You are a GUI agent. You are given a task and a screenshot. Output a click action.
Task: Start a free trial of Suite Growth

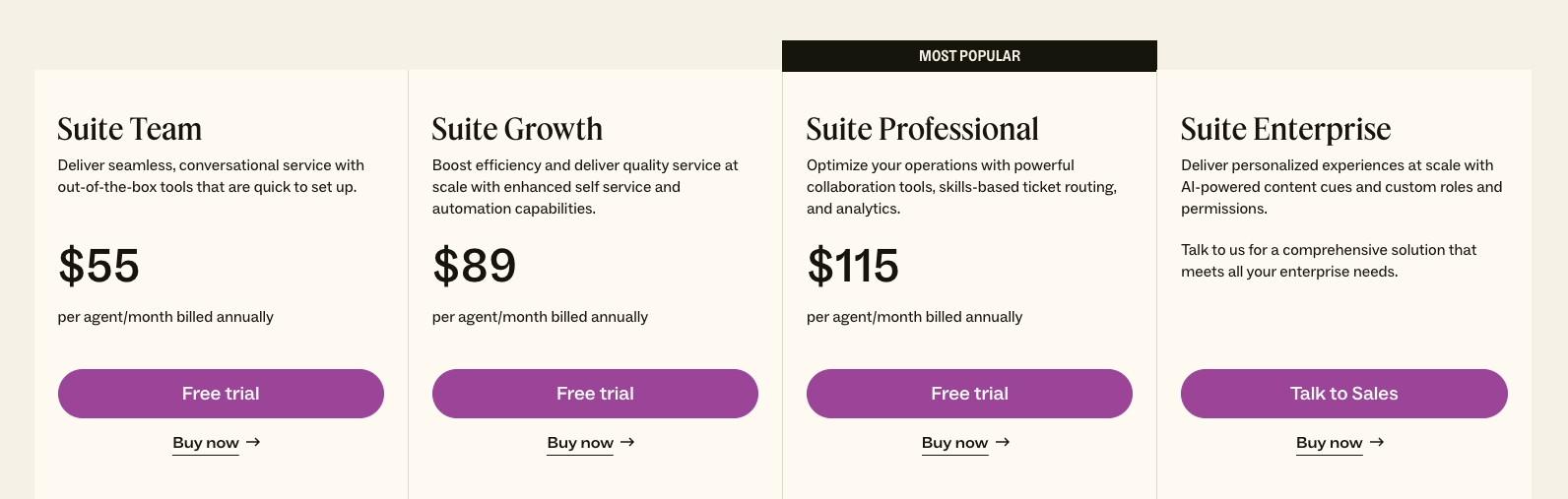click(595, 394)
